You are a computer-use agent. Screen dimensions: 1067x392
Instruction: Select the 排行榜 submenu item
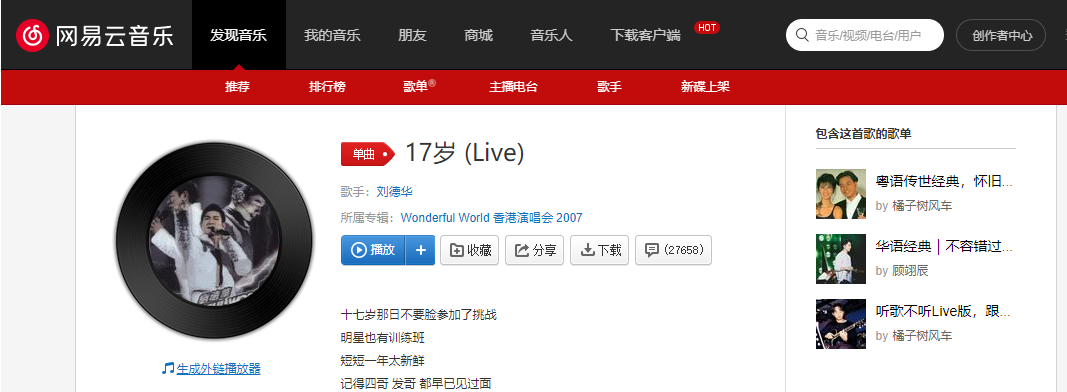(x=327, y=86)
